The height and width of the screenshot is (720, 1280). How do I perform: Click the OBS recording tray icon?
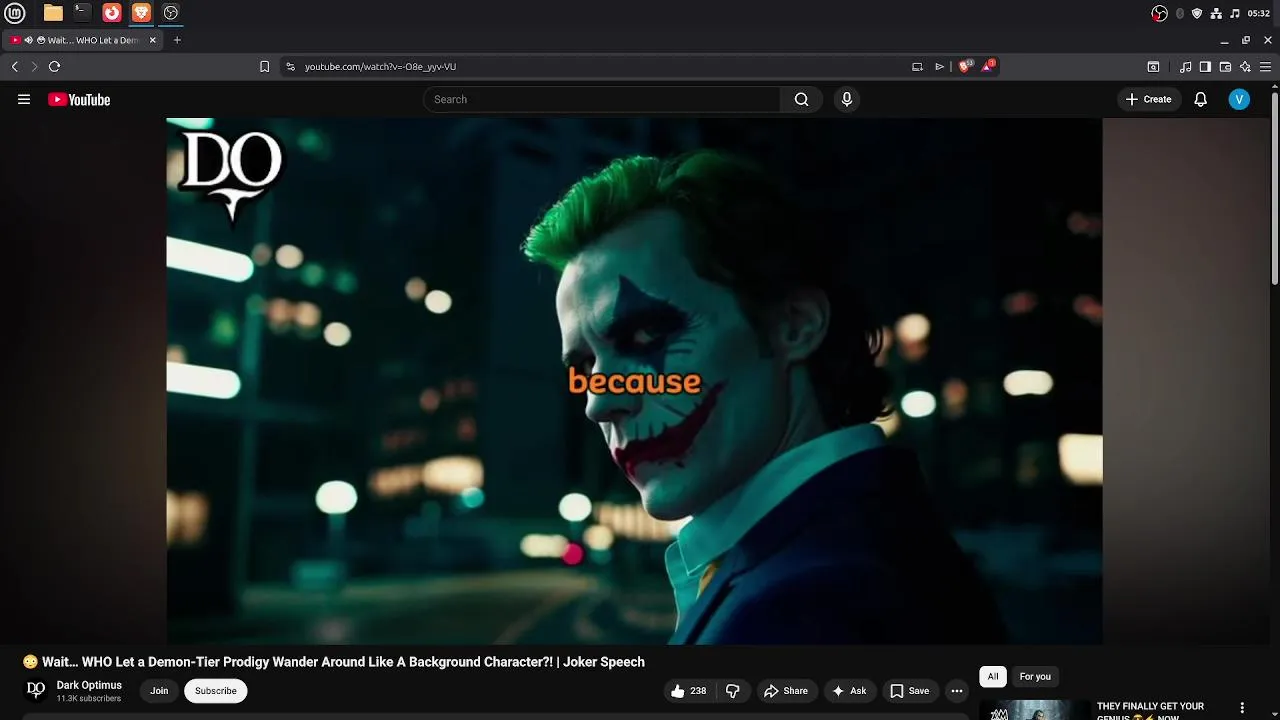click(x=1160, y=13)
